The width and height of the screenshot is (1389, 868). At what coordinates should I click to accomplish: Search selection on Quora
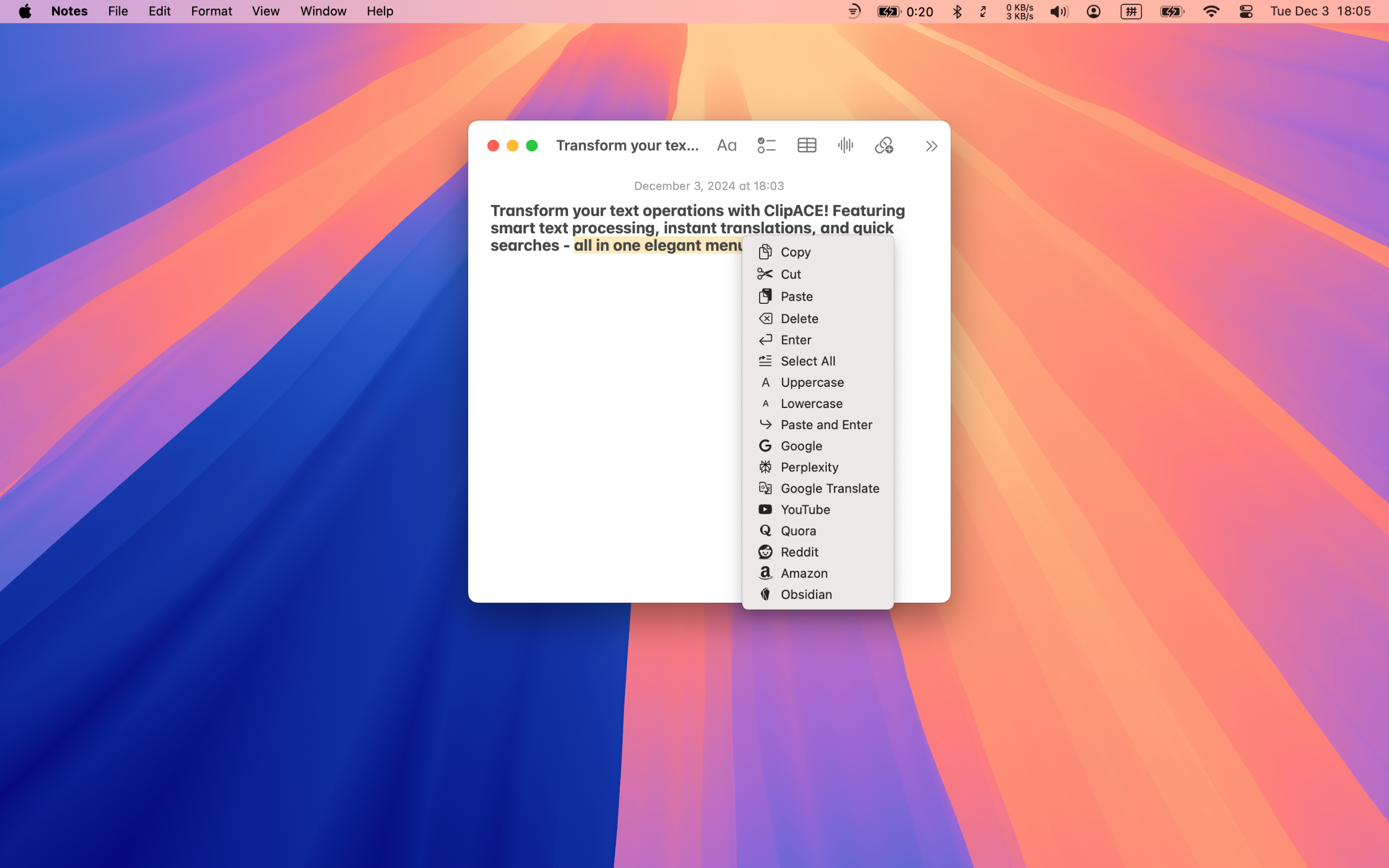pyautogui.click(x=817, y=531)
